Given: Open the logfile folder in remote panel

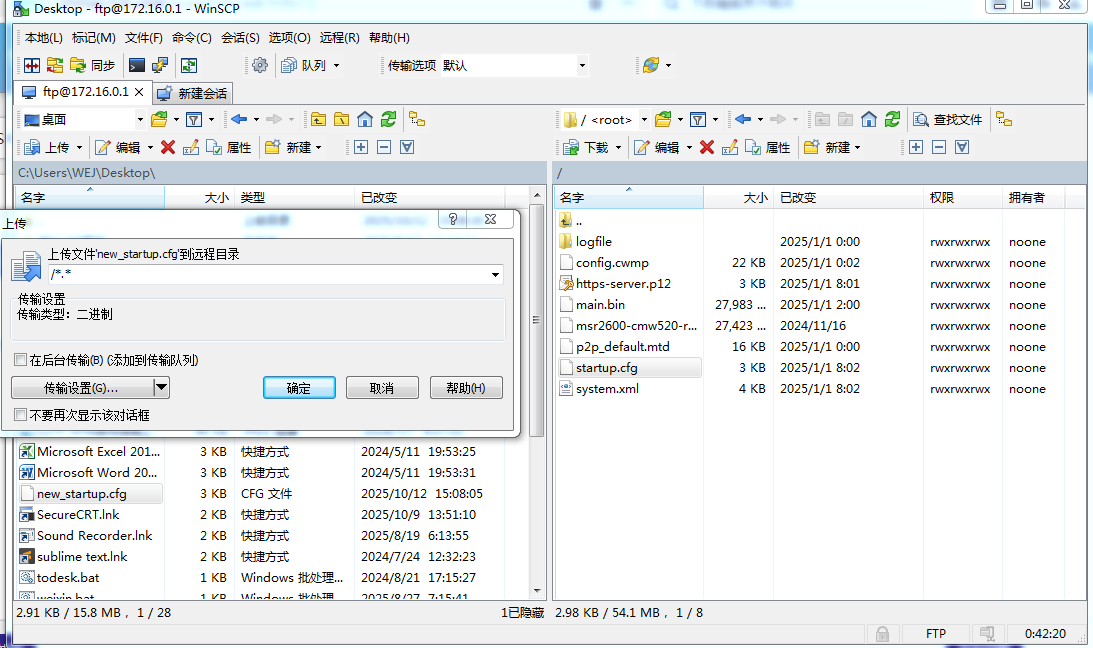Looking at the screenshot, I should pos(594,242).
